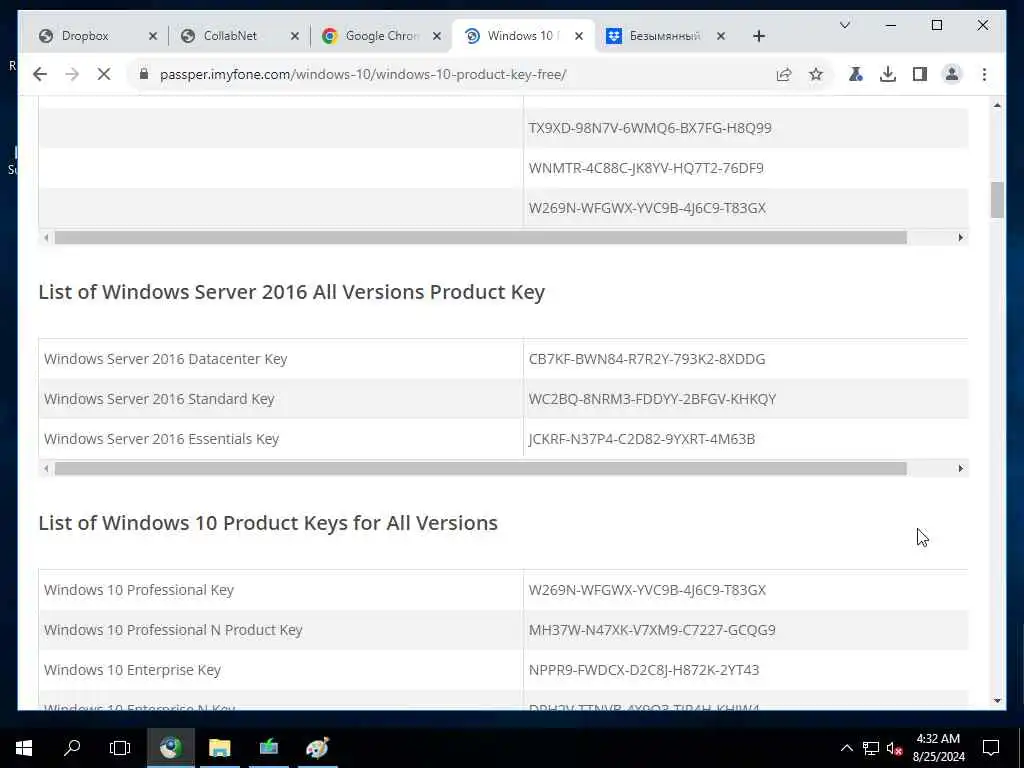
Task: Select the Windows 10 tab
Action: click(x=522, y=36)
